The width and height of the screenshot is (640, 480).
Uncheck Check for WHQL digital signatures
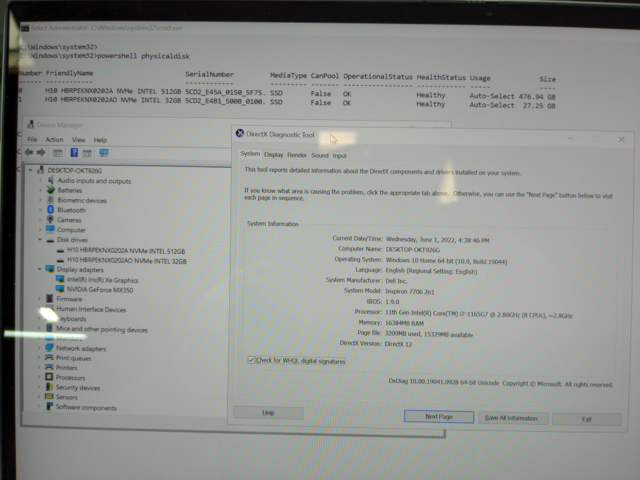pyautogui.click(x=252, y=360)
